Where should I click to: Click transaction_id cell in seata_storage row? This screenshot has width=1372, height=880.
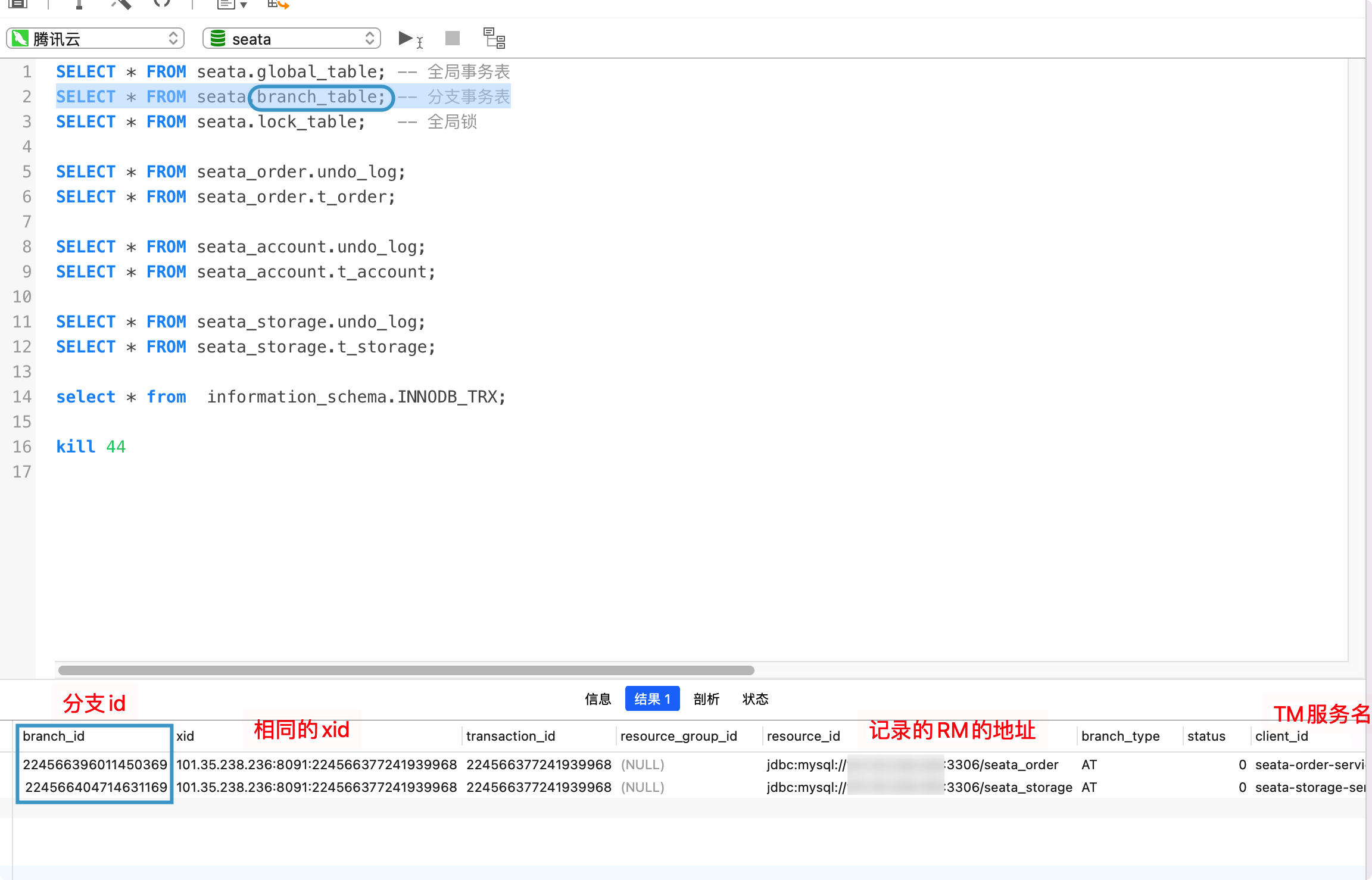tap(538, 787)
